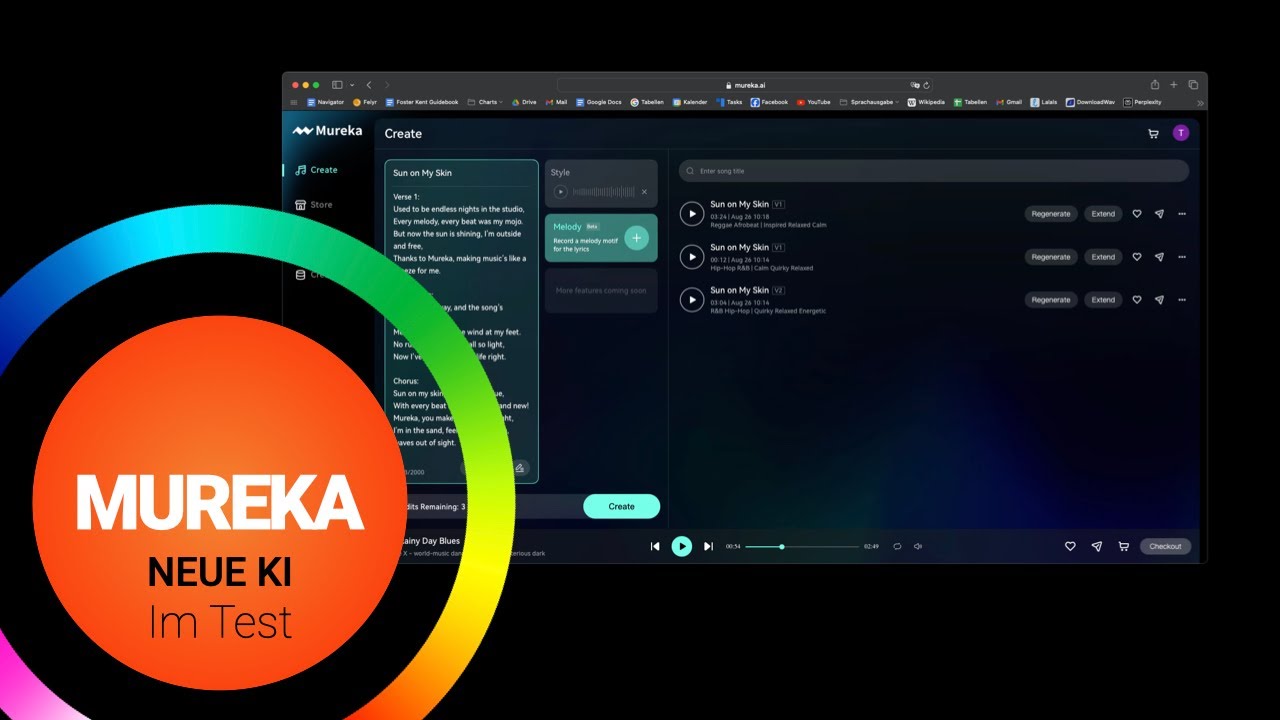Open the Google Docs bookmark
This screenshot has height=720, width=1280.
coord(599,102)
